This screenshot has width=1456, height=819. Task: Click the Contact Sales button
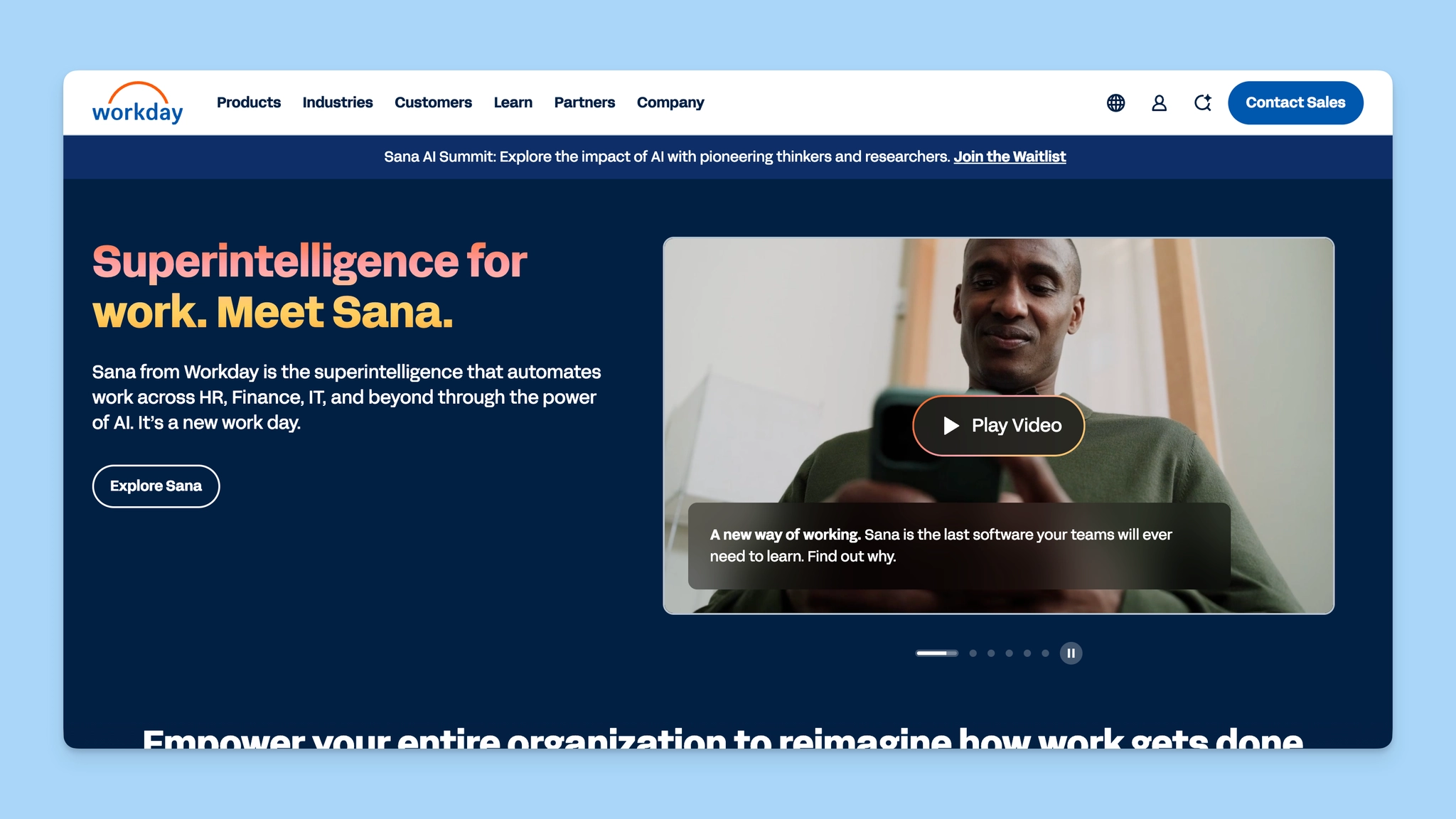(1295, 102)
